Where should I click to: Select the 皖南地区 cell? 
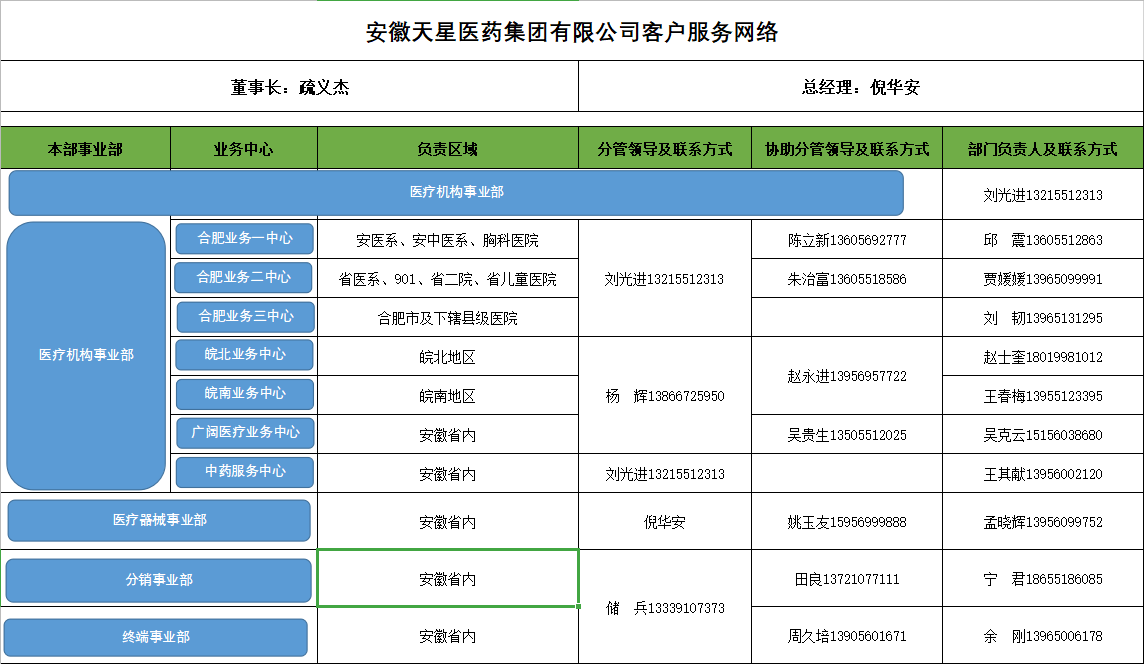448,396
